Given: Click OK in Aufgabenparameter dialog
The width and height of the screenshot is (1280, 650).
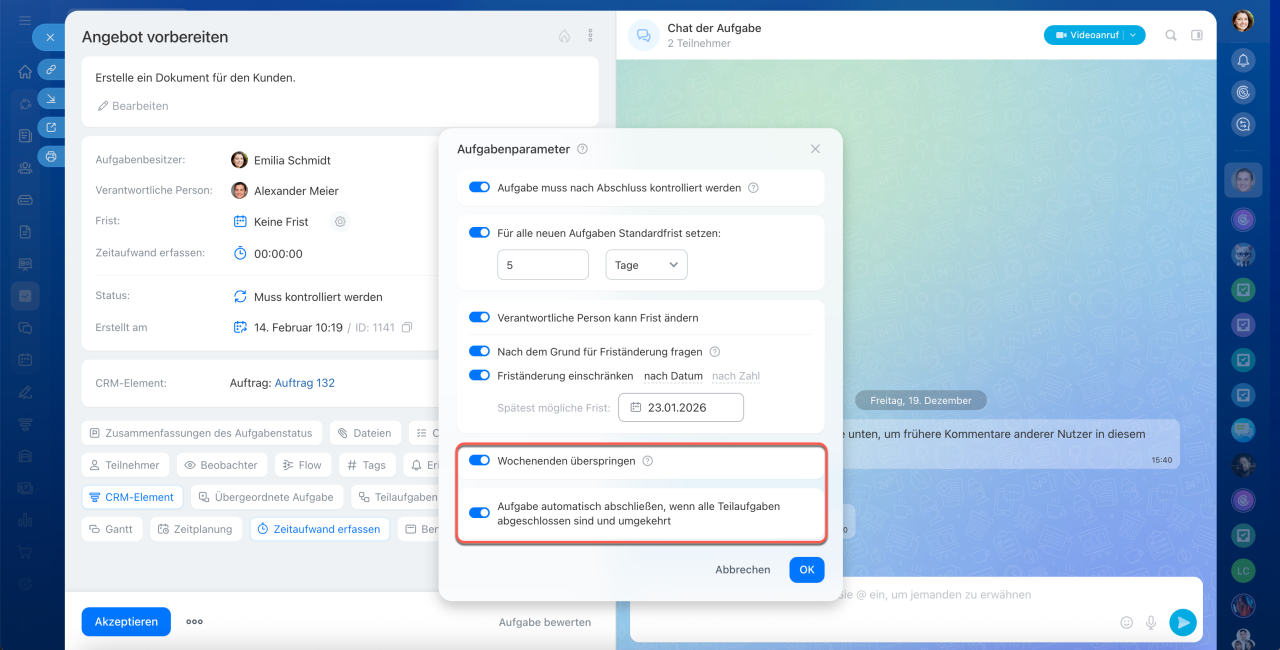Looking at the screenshot, I should pos(806,570).
